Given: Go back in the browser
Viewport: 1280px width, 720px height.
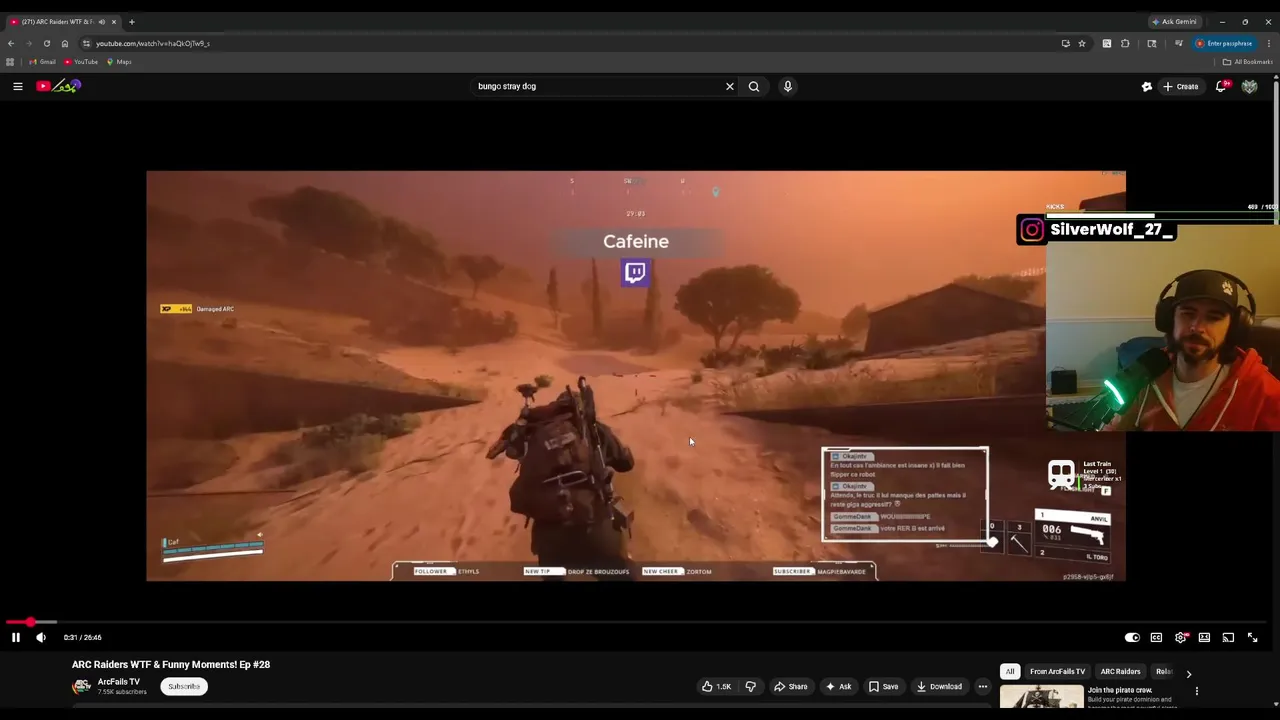Looking at the screenshot, I should tap(11, 43).
